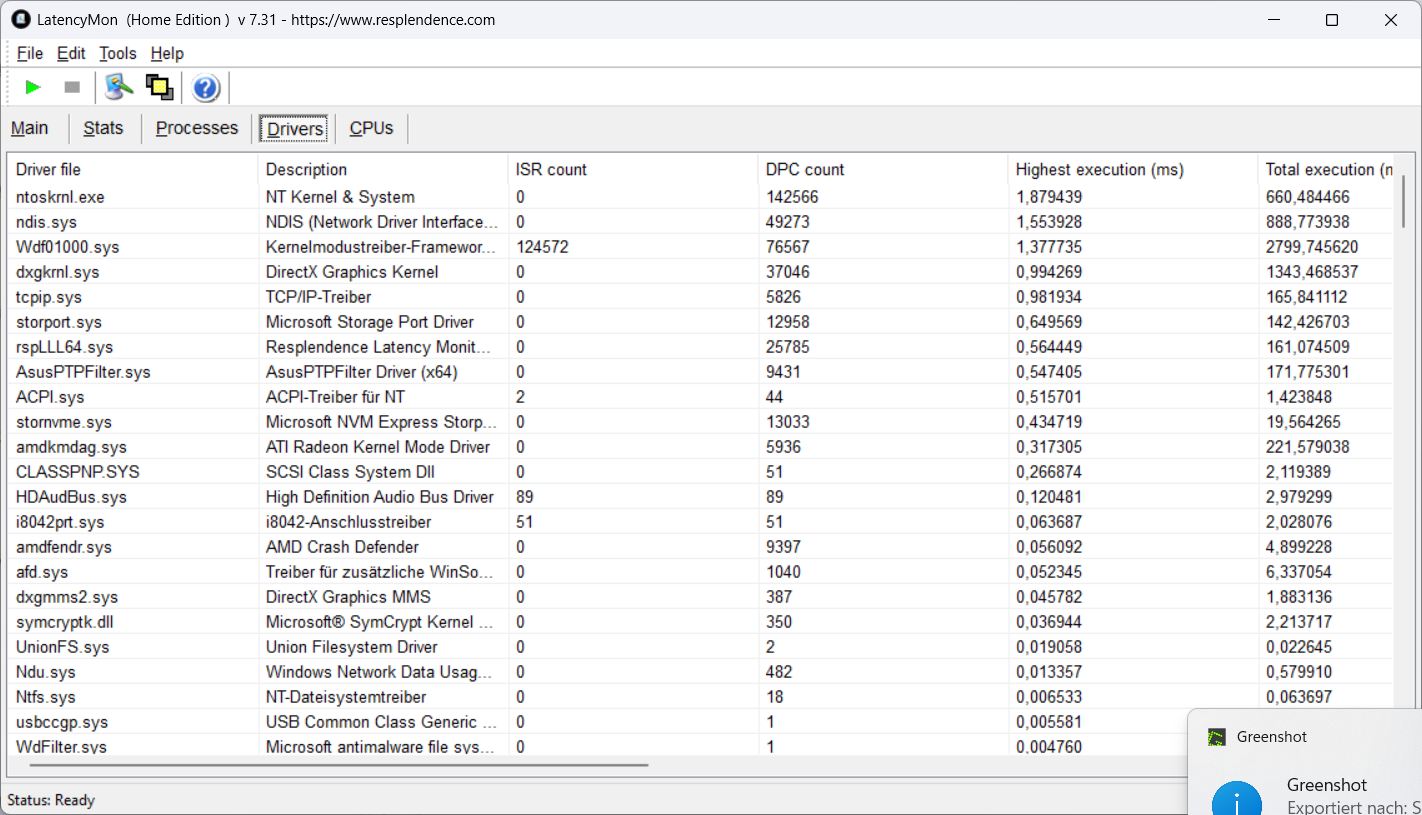Click the description 'DirectX Graphics Kernel'
The height and width of the screenshot is (815, 1422).
(352, 272)
